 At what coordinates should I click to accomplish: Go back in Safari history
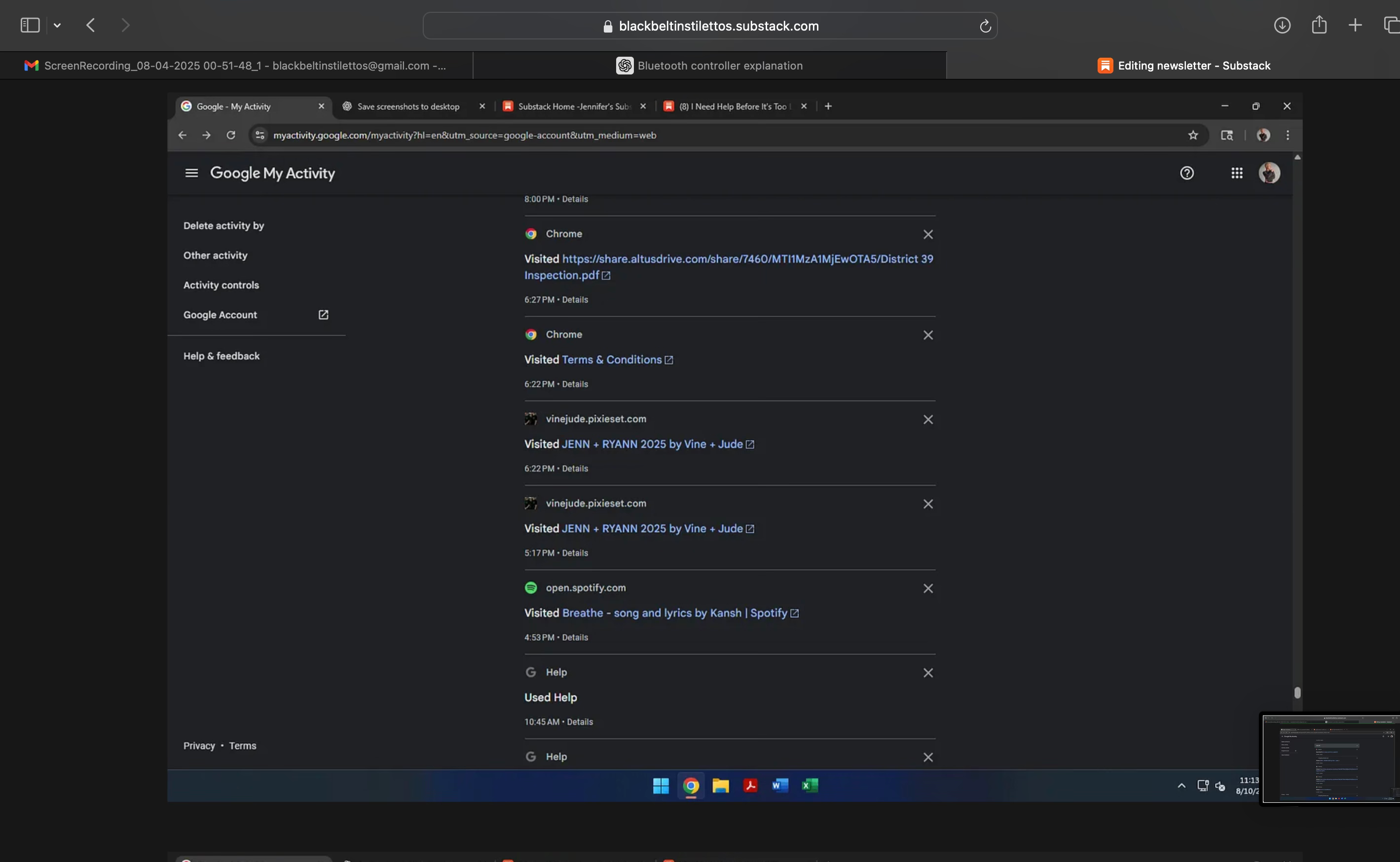[x=91, y=25]
